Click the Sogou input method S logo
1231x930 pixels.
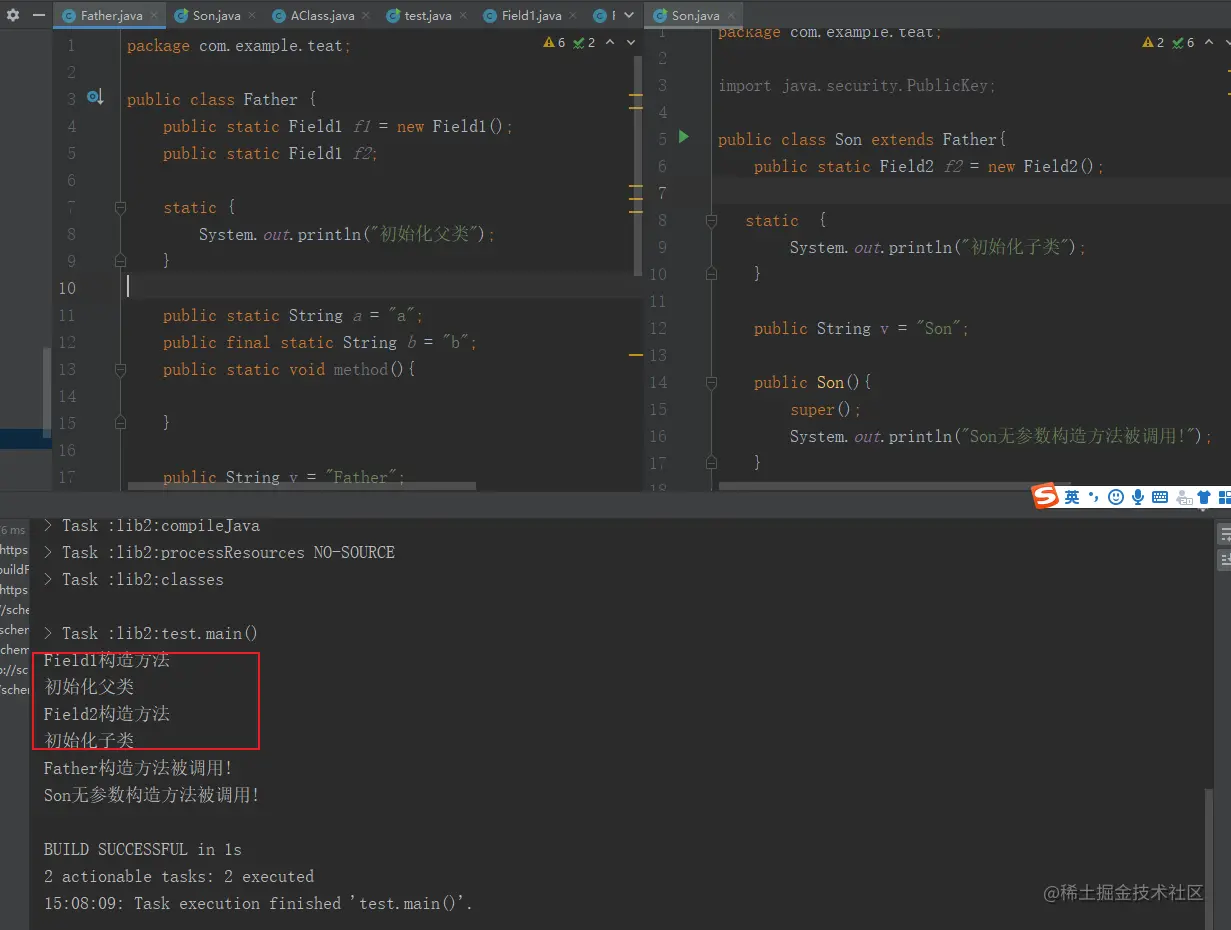coord(1045,496)
